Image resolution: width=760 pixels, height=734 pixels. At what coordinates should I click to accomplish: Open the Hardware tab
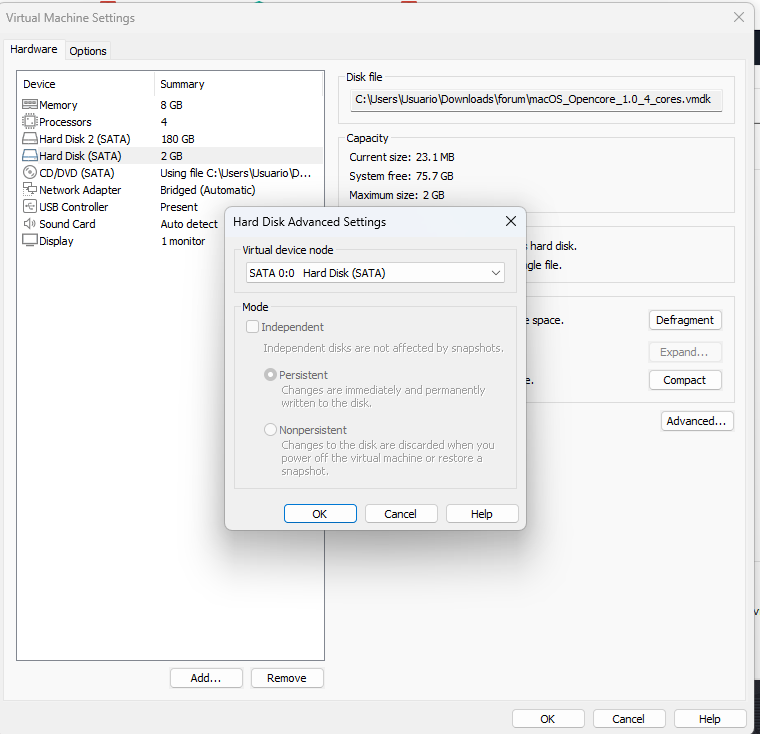(34, 50)
